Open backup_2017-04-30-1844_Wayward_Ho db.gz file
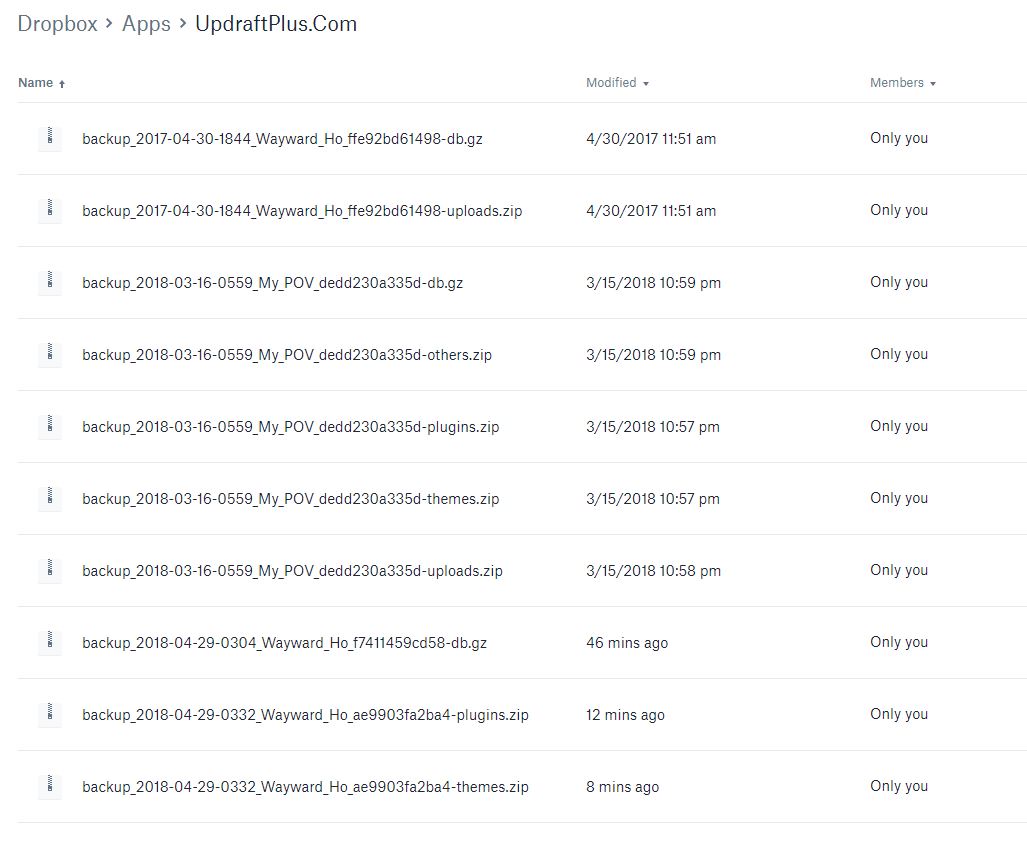Image resolution: width=1027 pixels, height=853 pixels. 282,139
